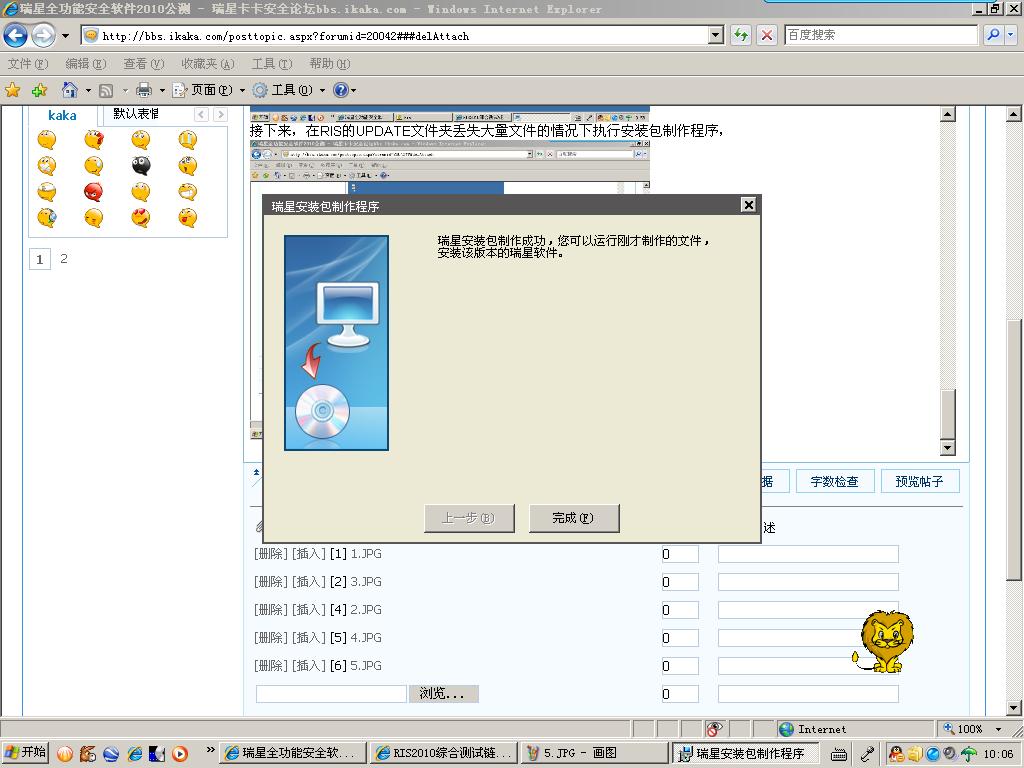Open Favorites Center star icon
The image size is (1024, 768).
pyautogui.click(x=12, y=90)
